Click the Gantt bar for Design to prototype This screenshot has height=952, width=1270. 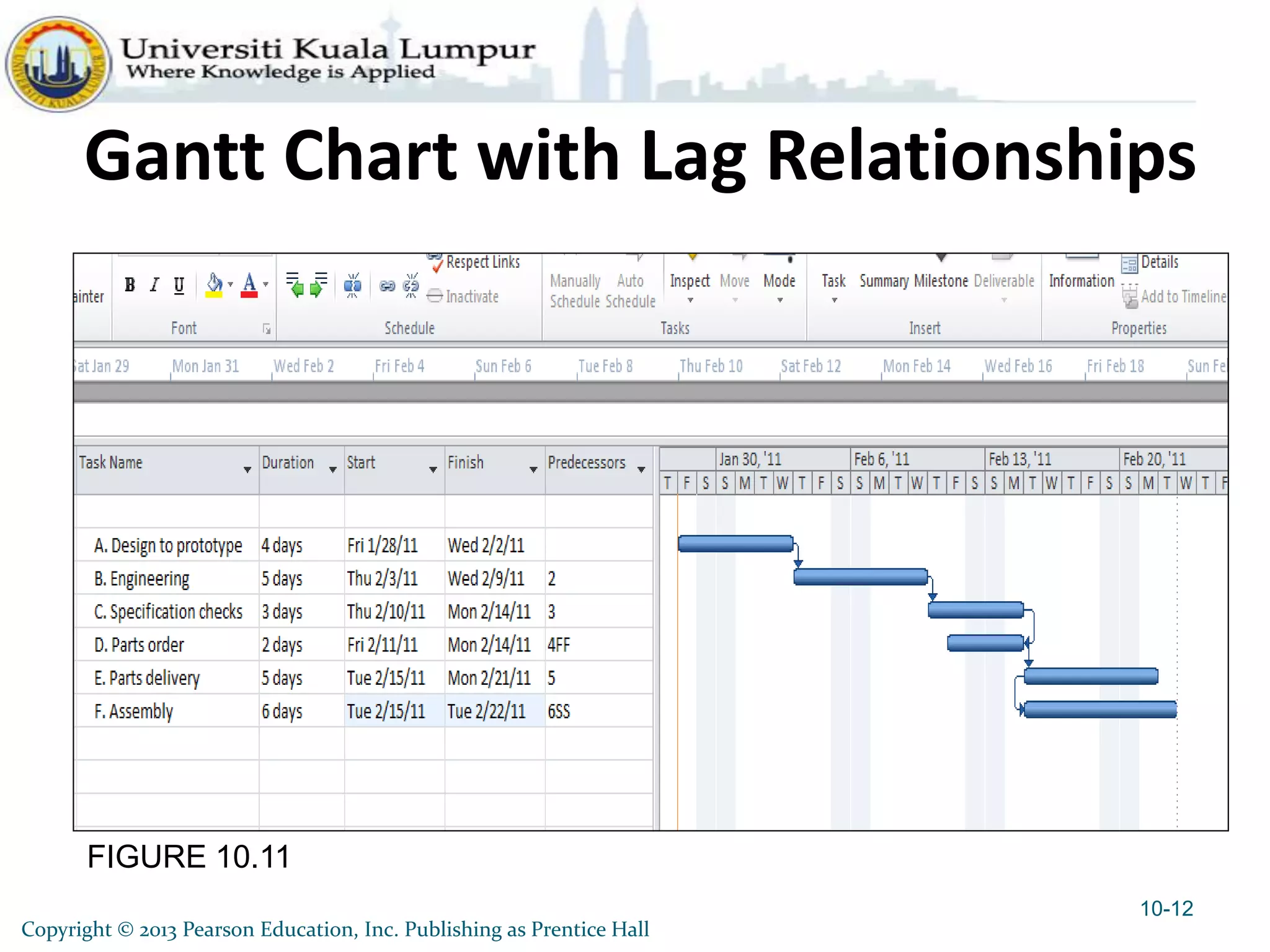pos(735,544)
